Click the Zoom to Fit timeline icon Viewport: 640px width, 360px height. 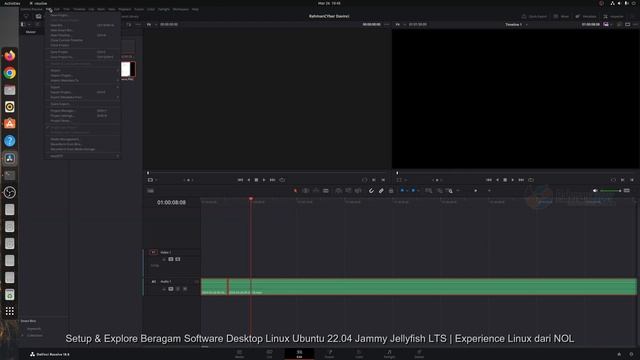coord(429,191)
